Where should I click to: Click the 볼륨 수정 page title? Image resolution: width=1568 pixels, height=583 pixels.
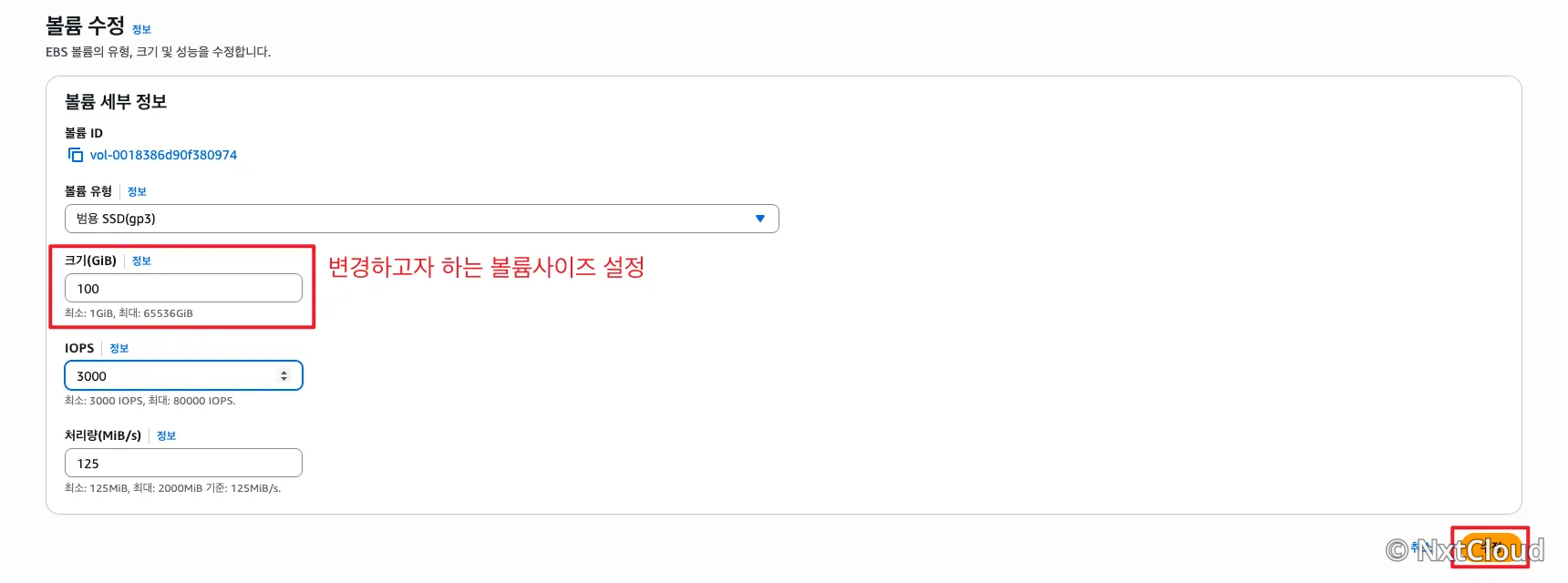pyautogui.click(x=85, y=26)
